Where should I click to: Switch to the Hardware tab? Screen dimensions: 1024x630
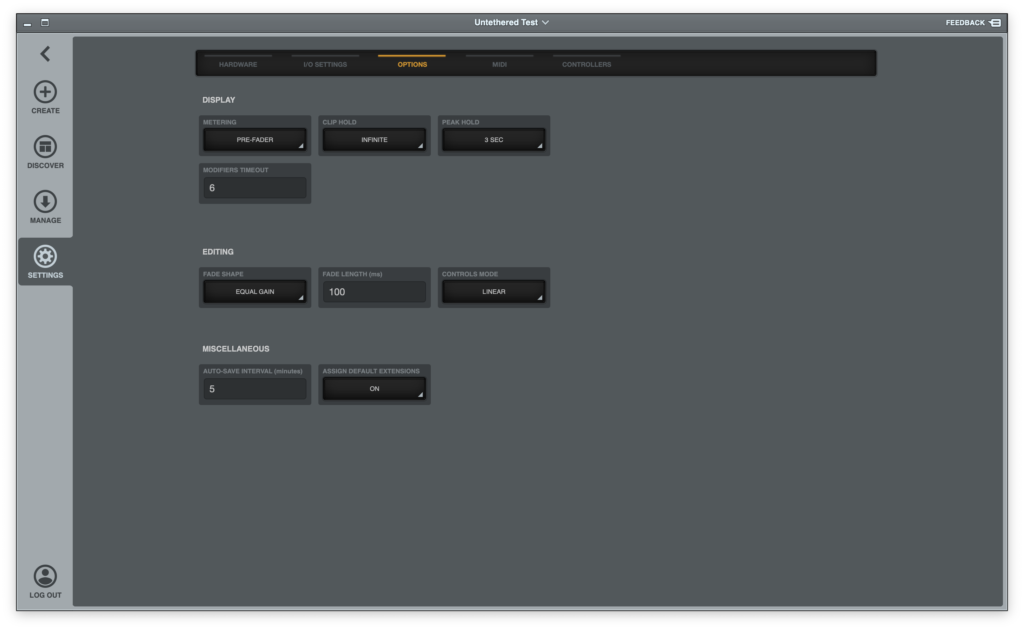click(x=238, y=64)
